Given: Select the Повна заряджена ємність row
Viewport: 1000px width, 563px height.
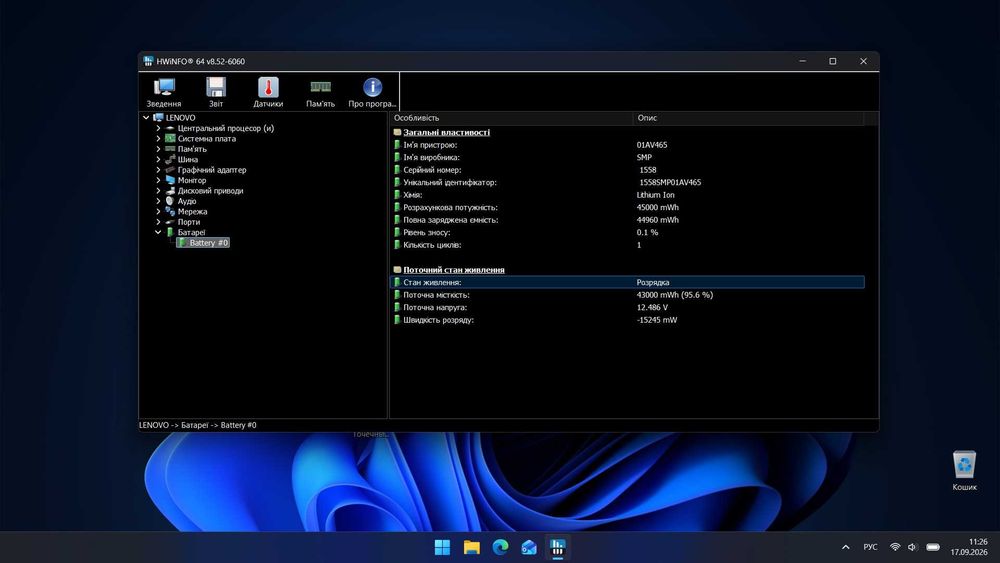Looking at the screenshot, I should (x=628, y=220).
